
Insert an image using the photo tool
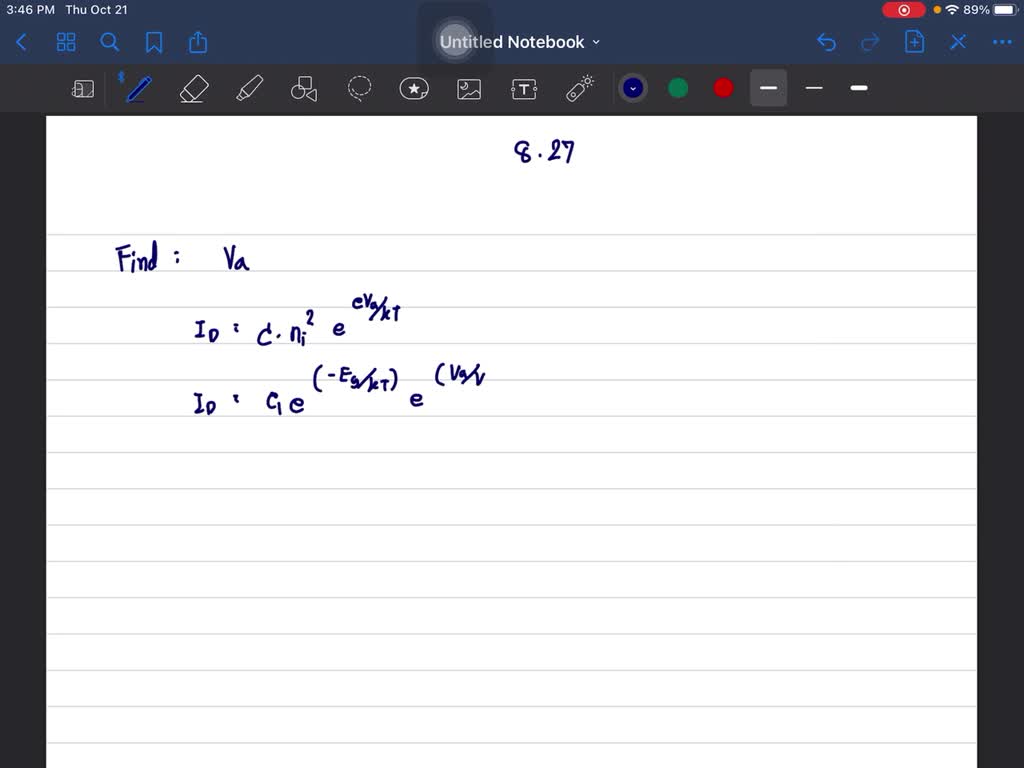[468, 88]
